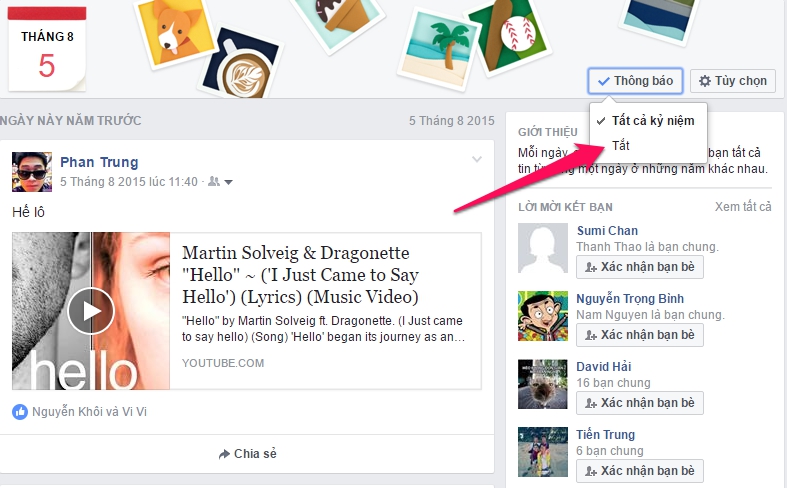
Task: Click 'Nam Nguyen là bạn chung' text
Action: (x=650, y=315)
